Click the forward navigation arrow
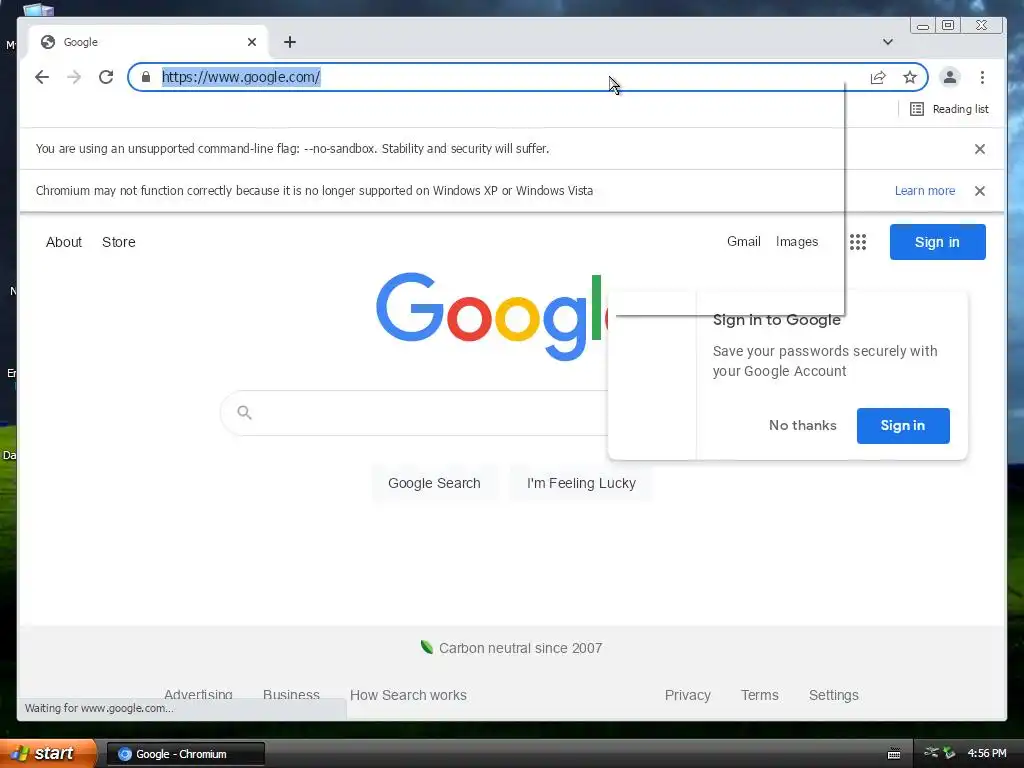The height and width of the screenshot is (768, 1024). click(74, 77)
